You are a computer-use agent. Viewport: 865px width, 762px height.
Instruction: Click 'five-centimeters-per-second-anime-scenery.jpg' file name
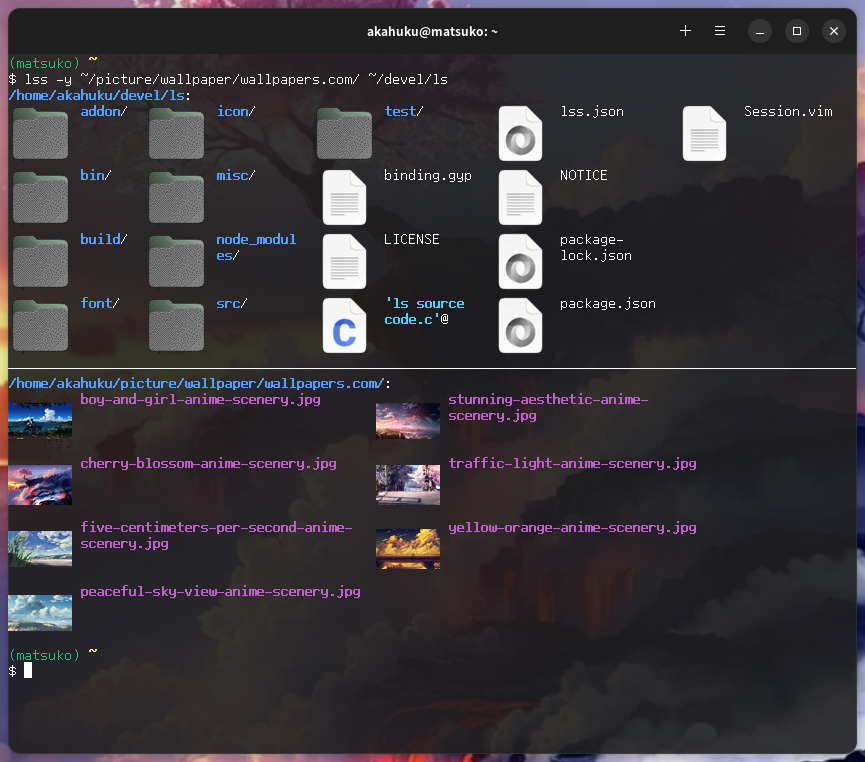click(x=216, y=535)
